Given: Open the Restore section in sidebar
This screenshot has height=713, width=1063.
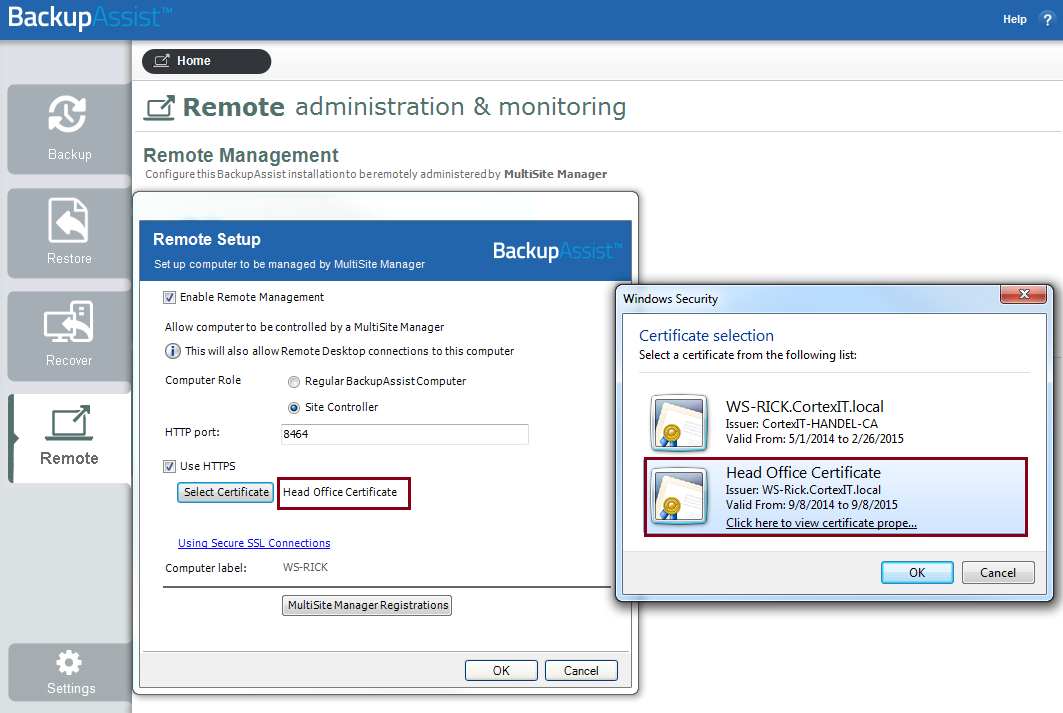Looking at the screenshot, I should click(x=69, y=233).
